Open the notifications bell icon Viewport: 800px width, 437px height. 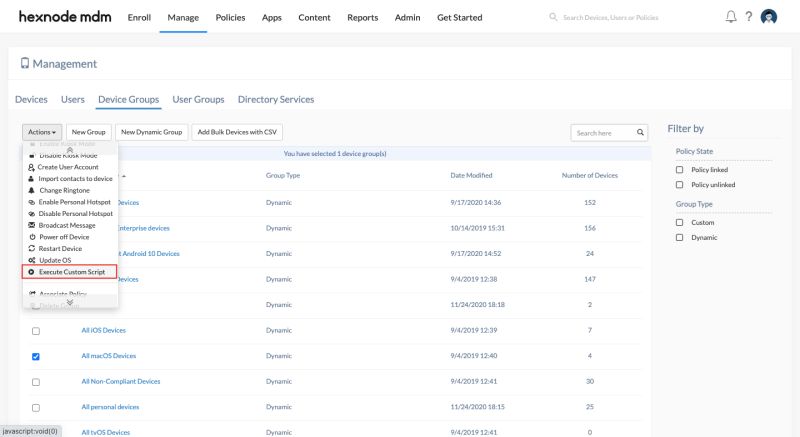coord(731,17)
